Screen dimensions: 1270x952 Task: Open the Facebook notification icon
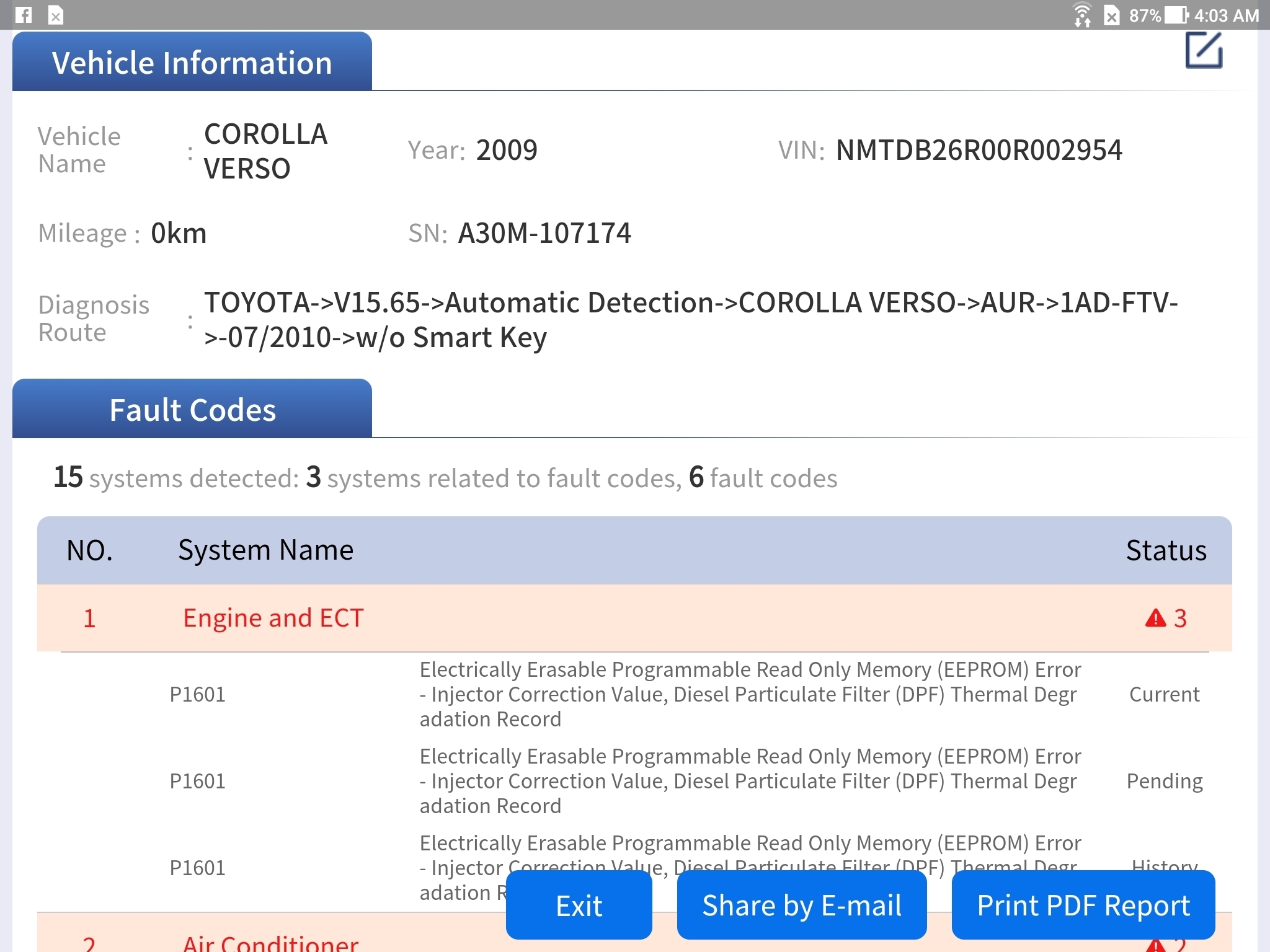pyautogui.click(x=24, y=15)
